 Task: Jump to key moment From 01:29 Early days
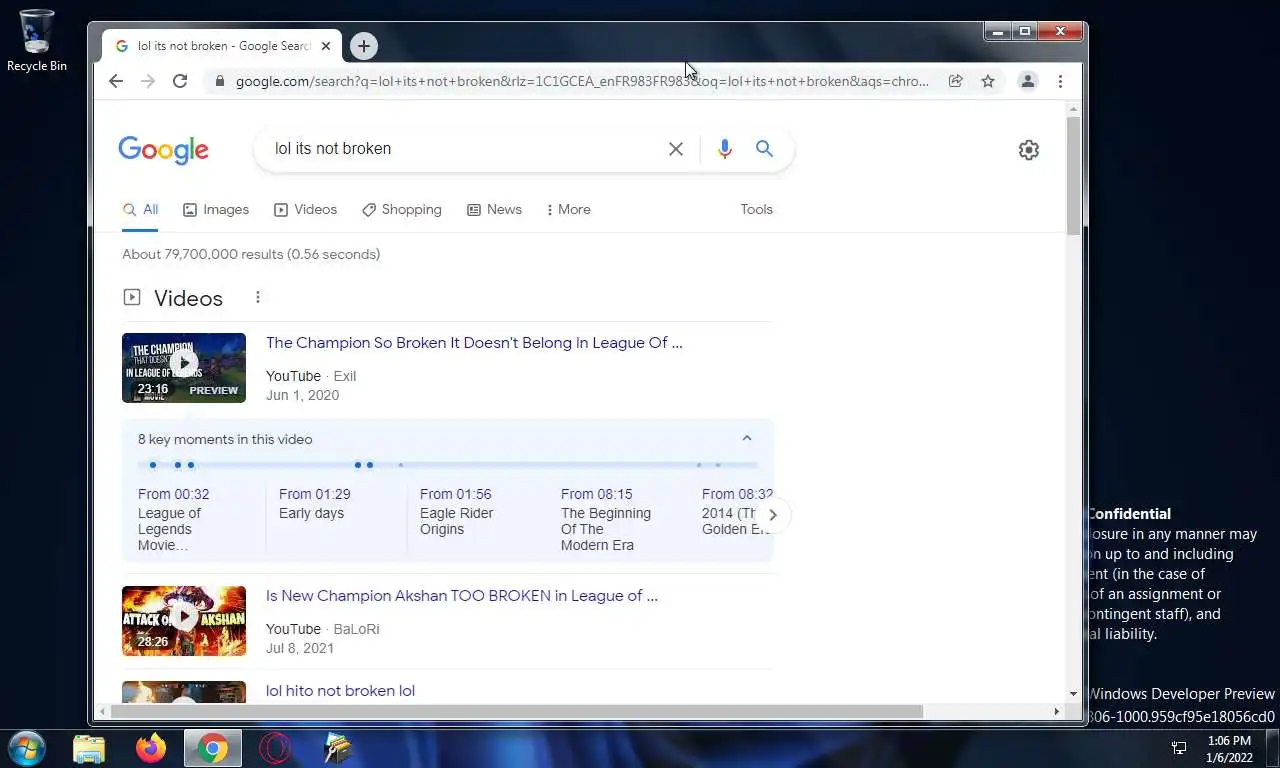click(x=315, y=503)
